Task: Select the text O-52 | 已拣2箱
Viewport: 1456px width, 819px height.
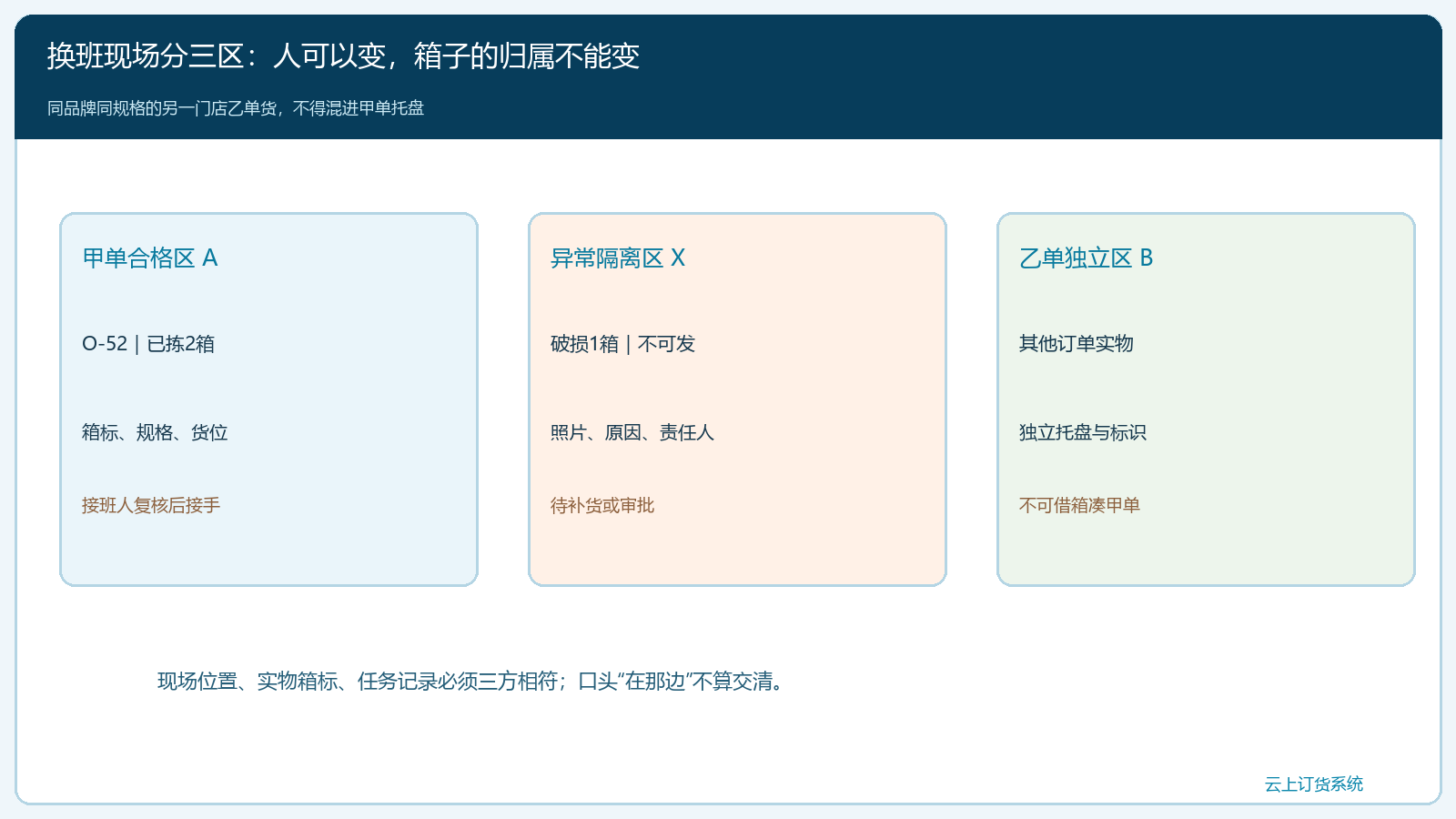Action: click(148, 344)
